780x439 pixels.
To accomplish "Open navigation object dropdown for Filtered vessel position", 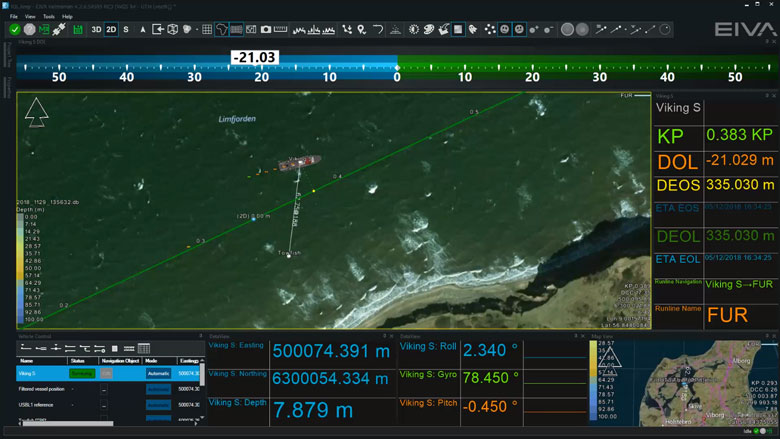I will tap(104, 389).
